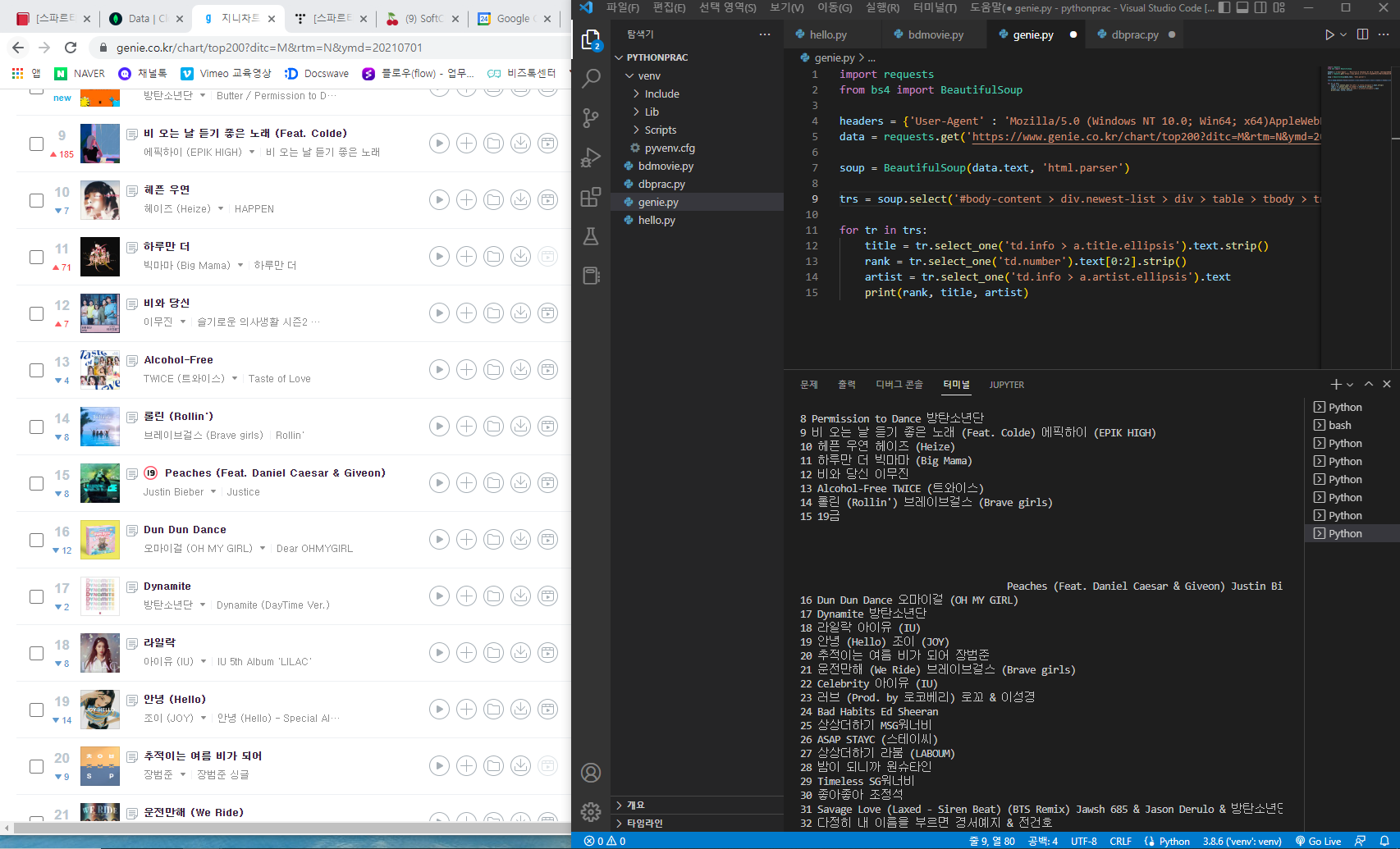Expand the Lib folder
The height and width of the screenshot is (849, 1400).
pyautogui.click(x=636, y=112)
